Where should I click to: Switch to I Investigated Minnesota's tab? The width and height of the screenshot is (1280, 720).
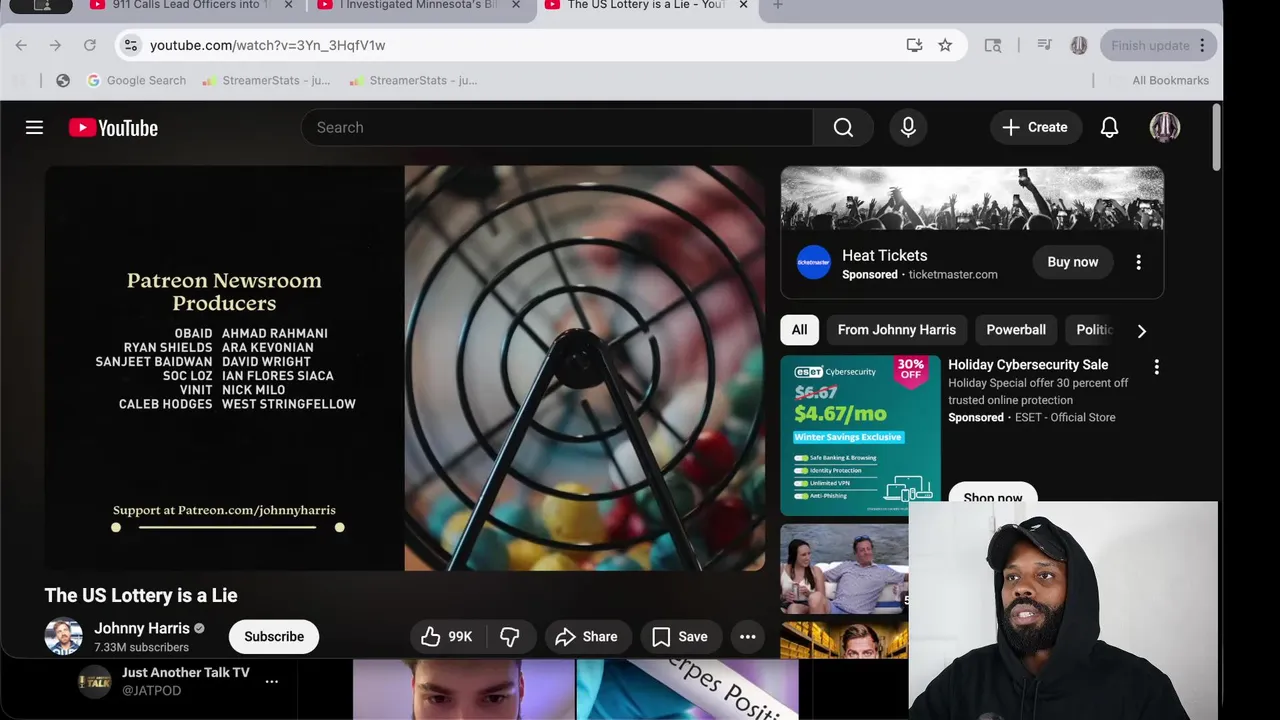[418, 6]
